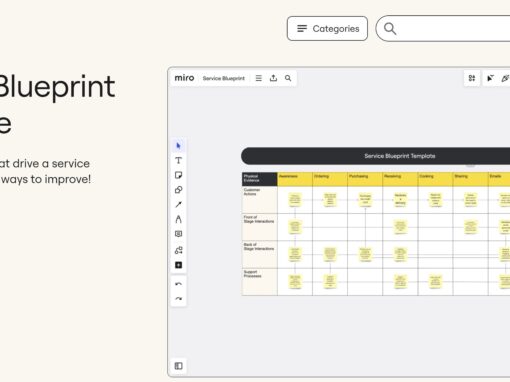Viewport: 510px width, 382px height.
Task: Open the Categories dropdown
Action: [327, 29]
